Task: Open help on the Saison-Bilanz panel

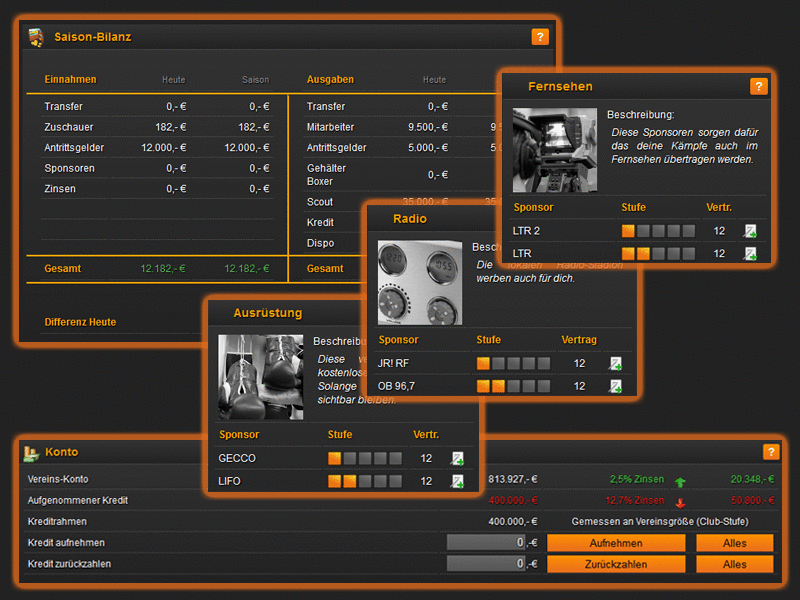Action: coord(540,36)
